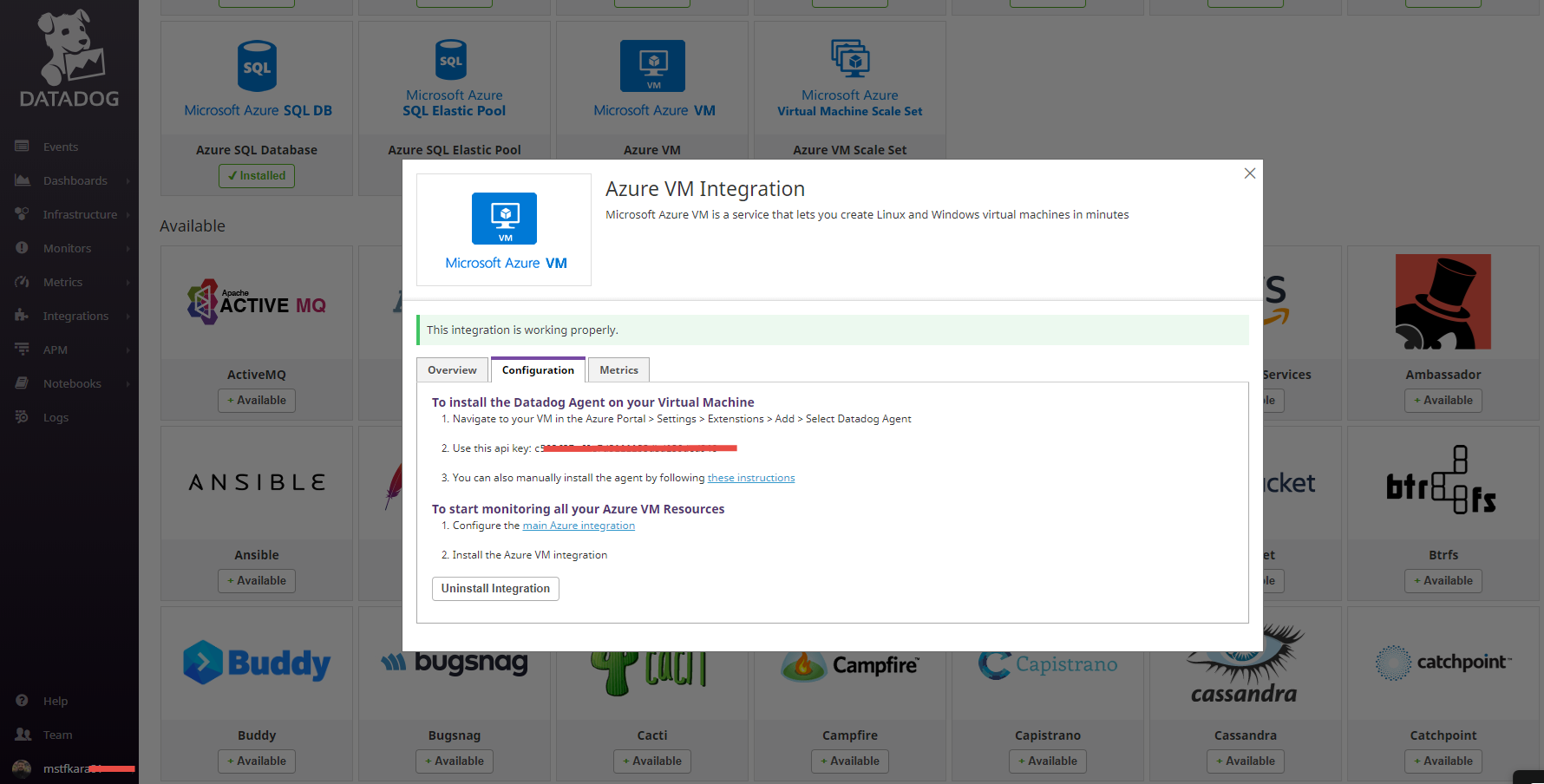
Task: Click the Notebooks sidebar icon
Action: pyautogui.click(x=23, y=383)
